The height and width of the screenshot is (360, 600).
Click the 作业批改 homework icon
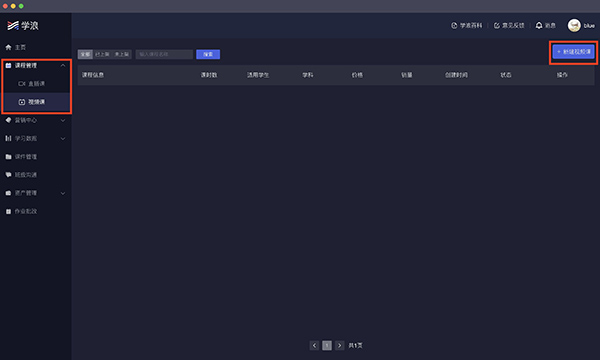point(8,211)
